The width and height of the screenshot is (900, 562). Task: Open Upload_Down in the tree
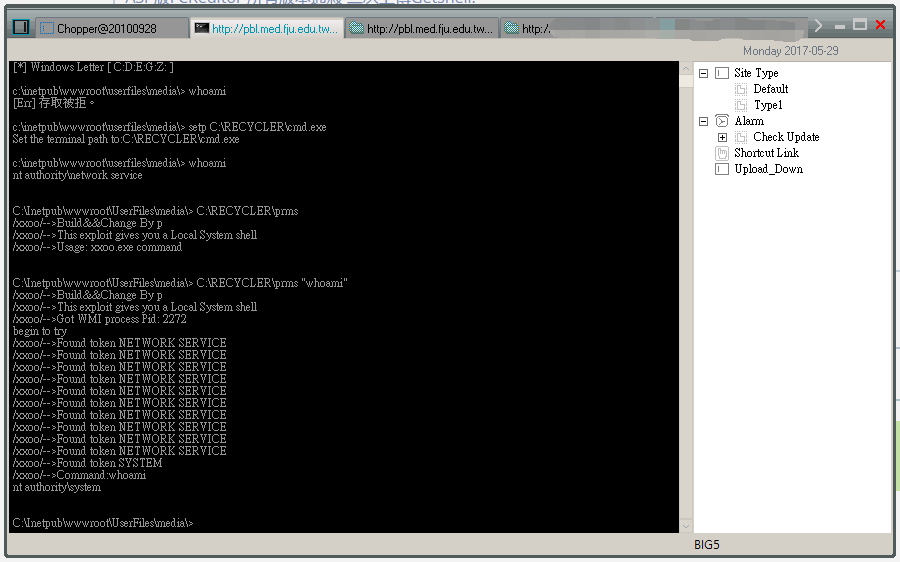click(769, 169)
